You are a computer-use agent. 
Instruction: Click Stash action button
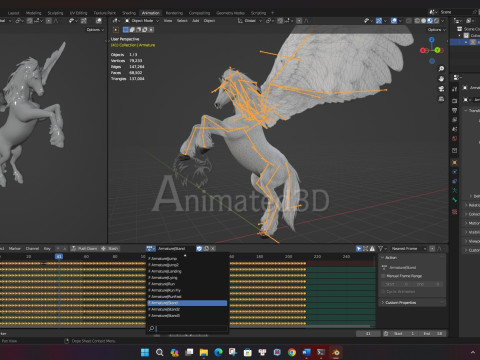click(x=109, y=249)
